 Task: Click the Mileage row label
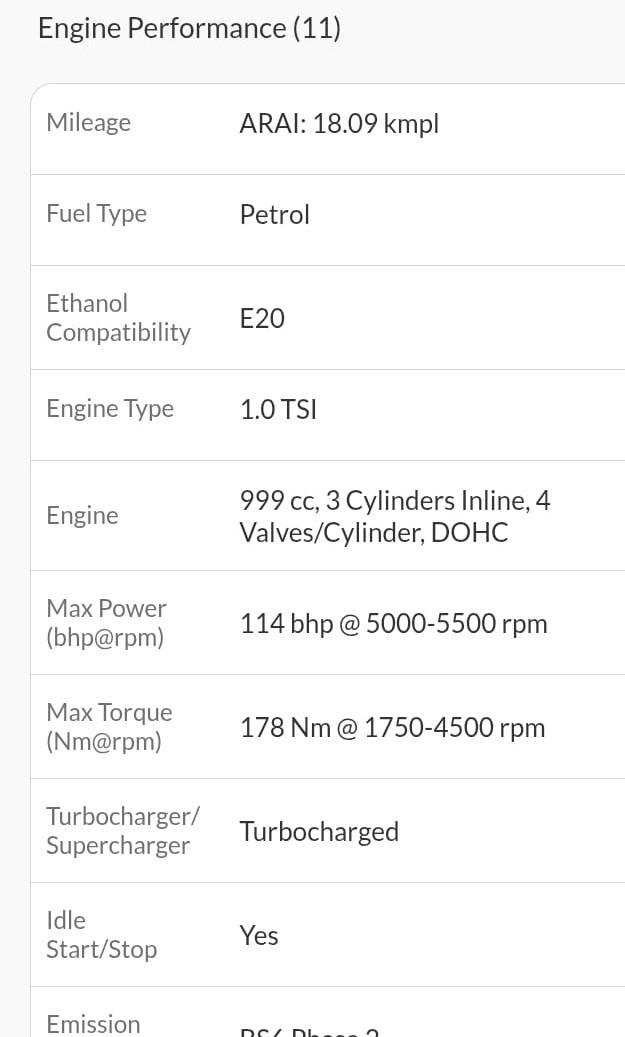click(89, 123)
